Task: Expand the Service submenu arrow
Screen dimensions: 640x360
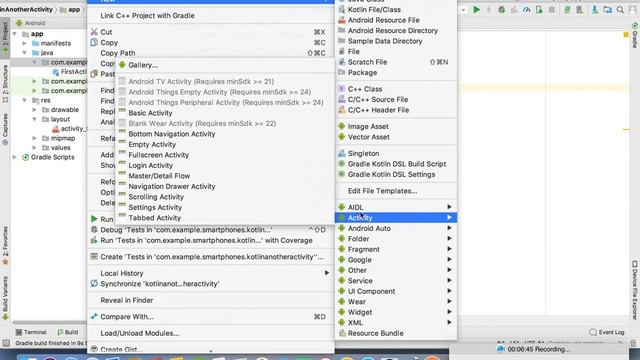Action: pos(449,281)
